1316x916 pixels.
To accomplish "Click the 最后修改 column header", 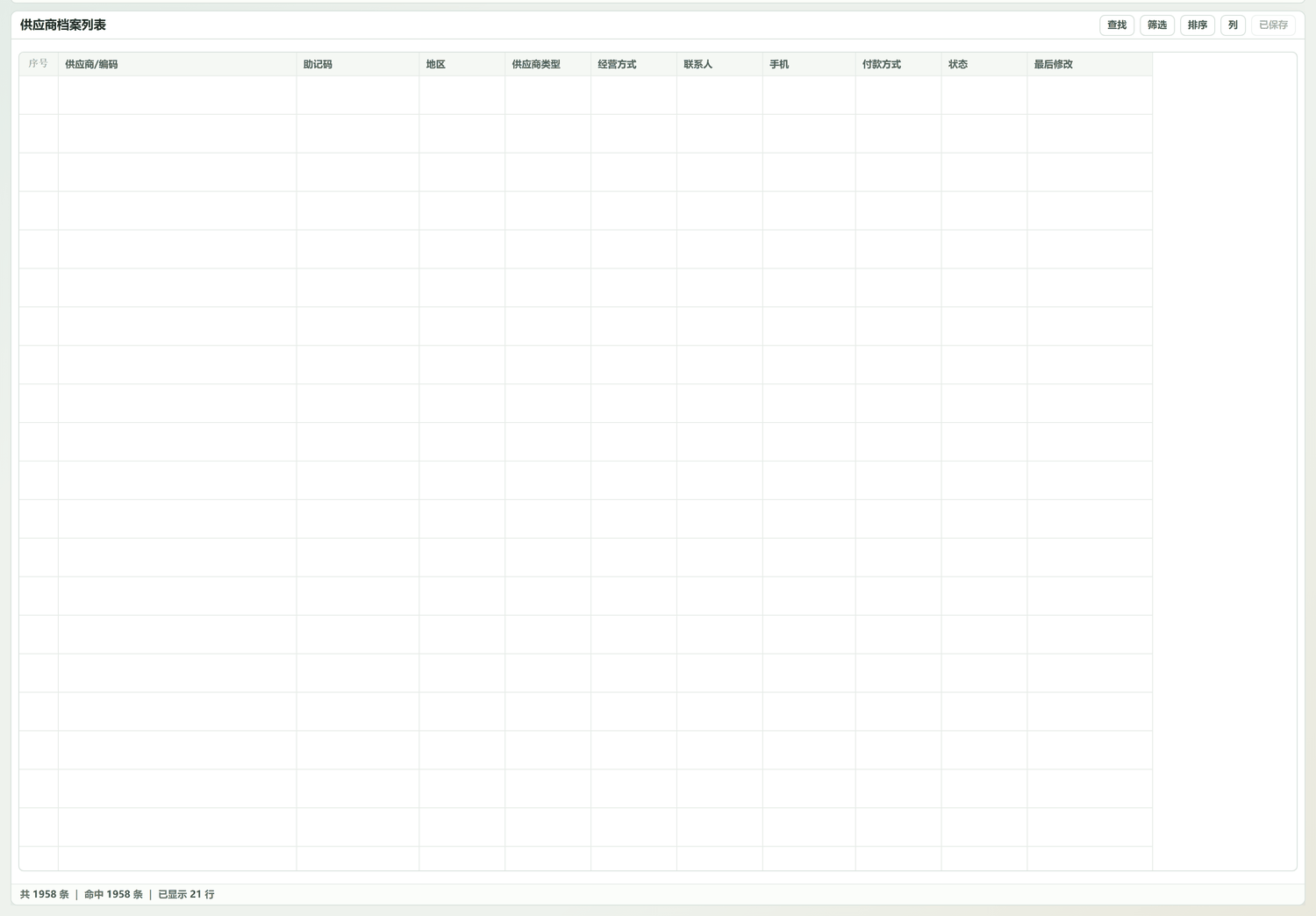I will pyautogui.click(x=1091, y=64).
